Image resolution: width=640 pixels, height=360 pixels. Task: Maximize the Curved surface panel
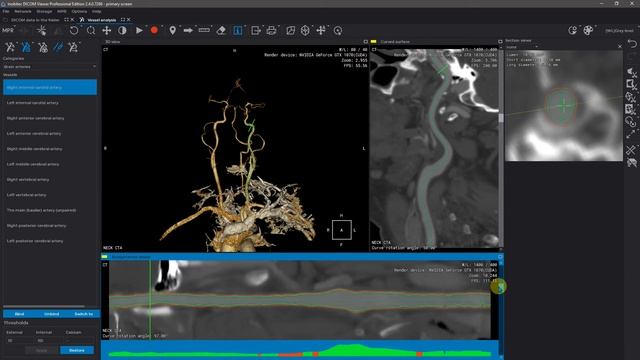(x=500, y=42)
